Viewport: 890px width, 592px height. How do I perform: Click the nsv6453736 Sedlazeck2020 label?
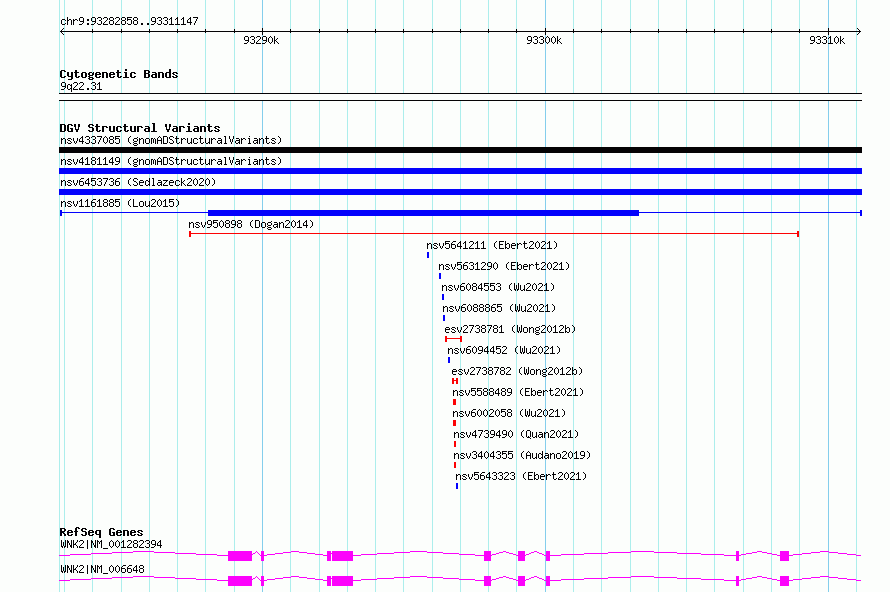pos(138,182)
